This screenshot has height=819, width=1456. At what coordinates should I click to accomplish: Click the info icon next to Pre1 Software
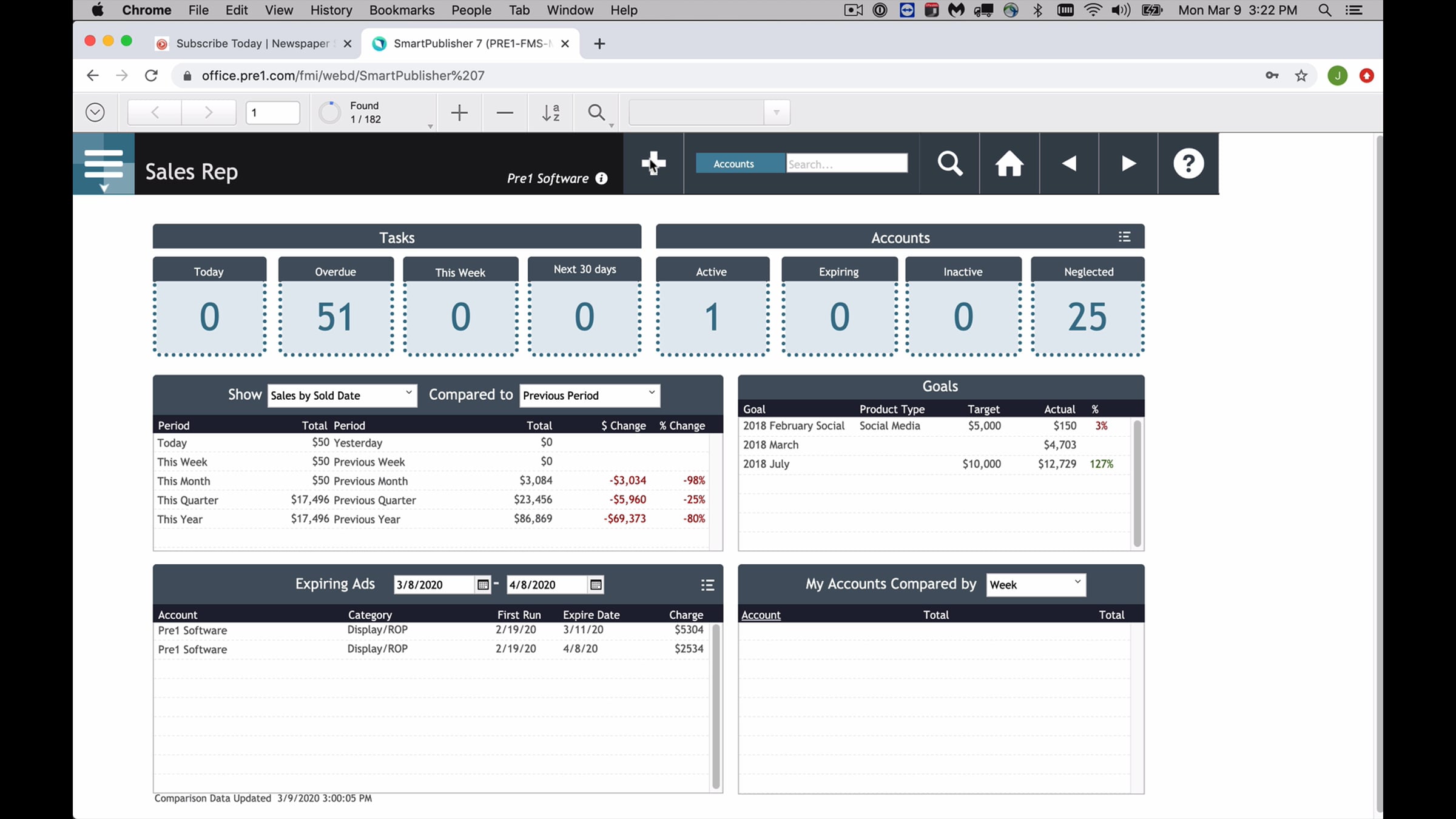(601, 178)
